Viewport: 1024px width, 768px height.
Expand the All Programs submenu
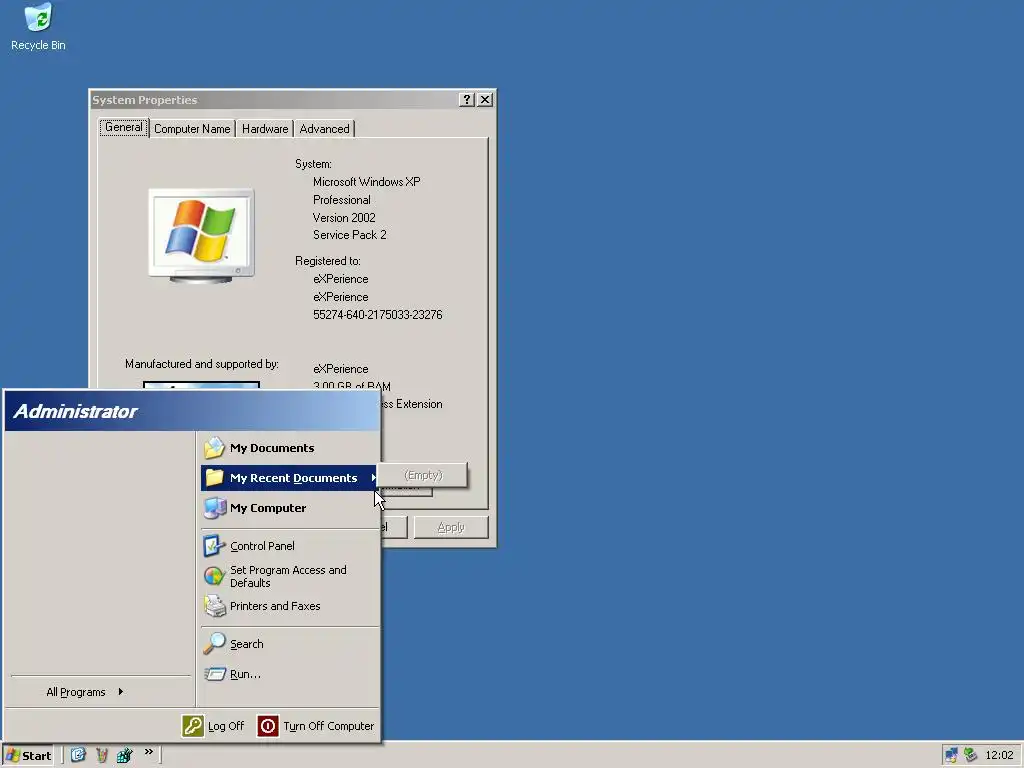tap(85, 692)
